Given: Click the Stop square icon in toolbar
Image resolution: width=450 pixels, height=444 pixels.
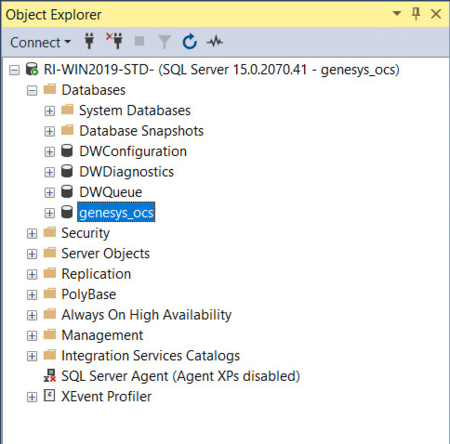Looking at the screenshot, I should pyautogui.click(x=139, y=41).
